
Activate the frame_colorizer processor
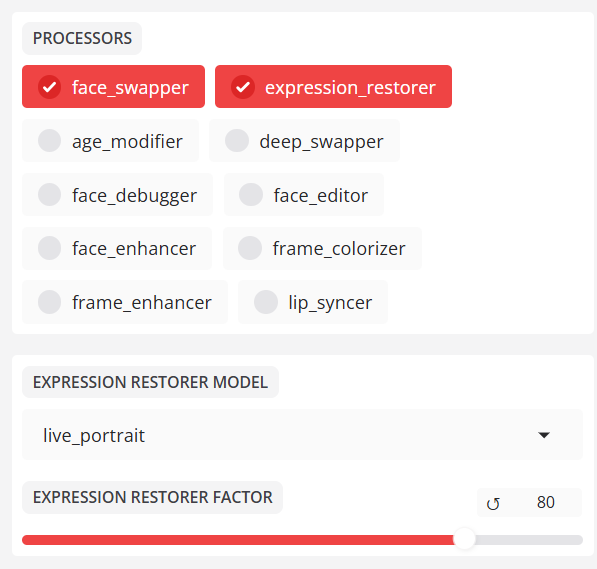pos(322,248)
